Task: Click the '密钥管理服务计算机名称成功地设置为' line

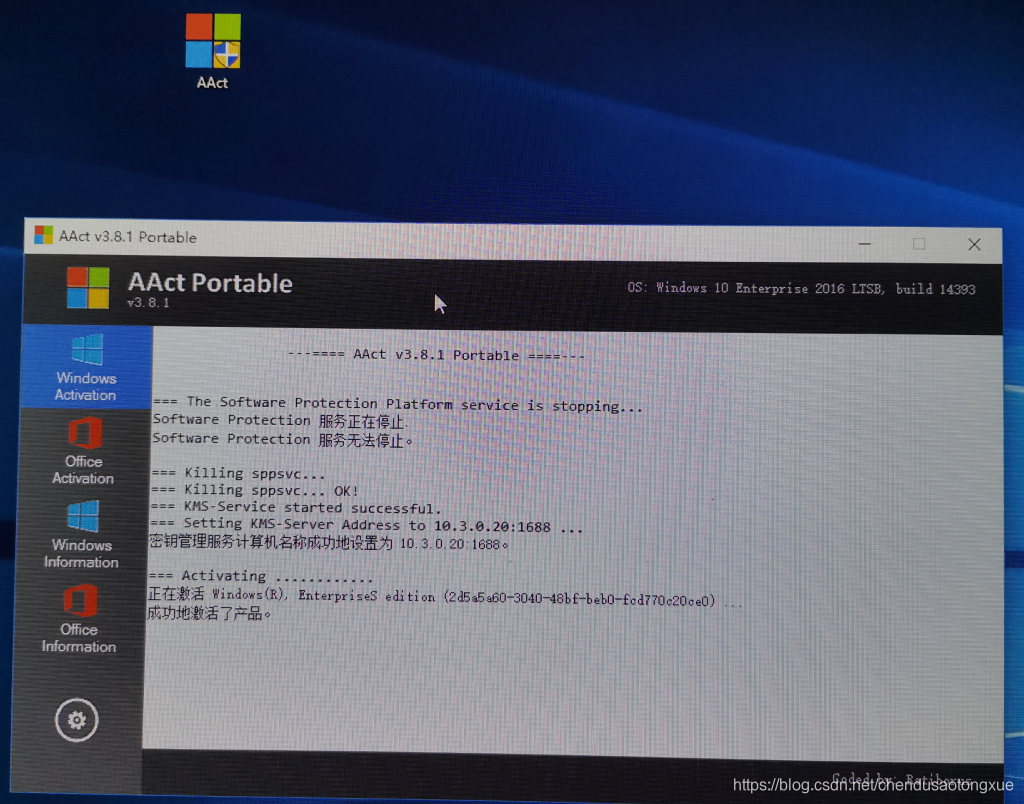Action: click(x=328, y=543)
